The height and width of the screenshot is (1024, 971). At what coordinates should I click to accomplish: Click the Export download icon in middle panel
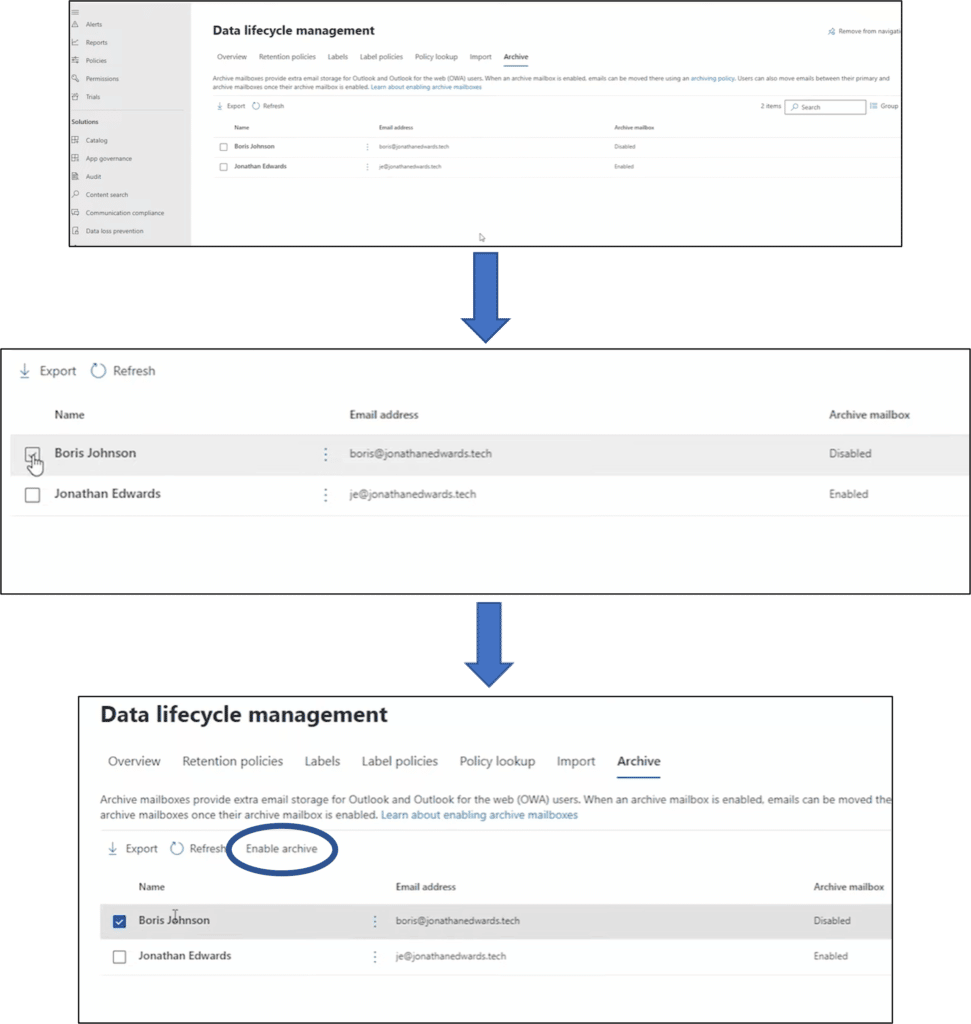25,371
